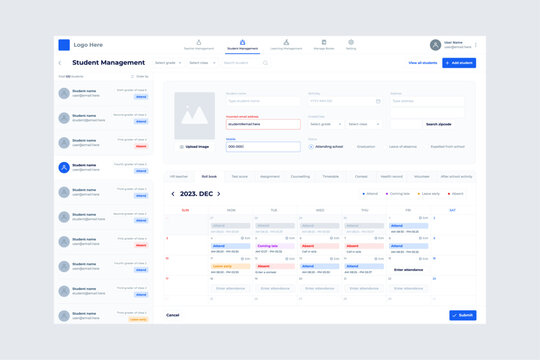
Task: Click the View all students link
Action: (423, 63)
